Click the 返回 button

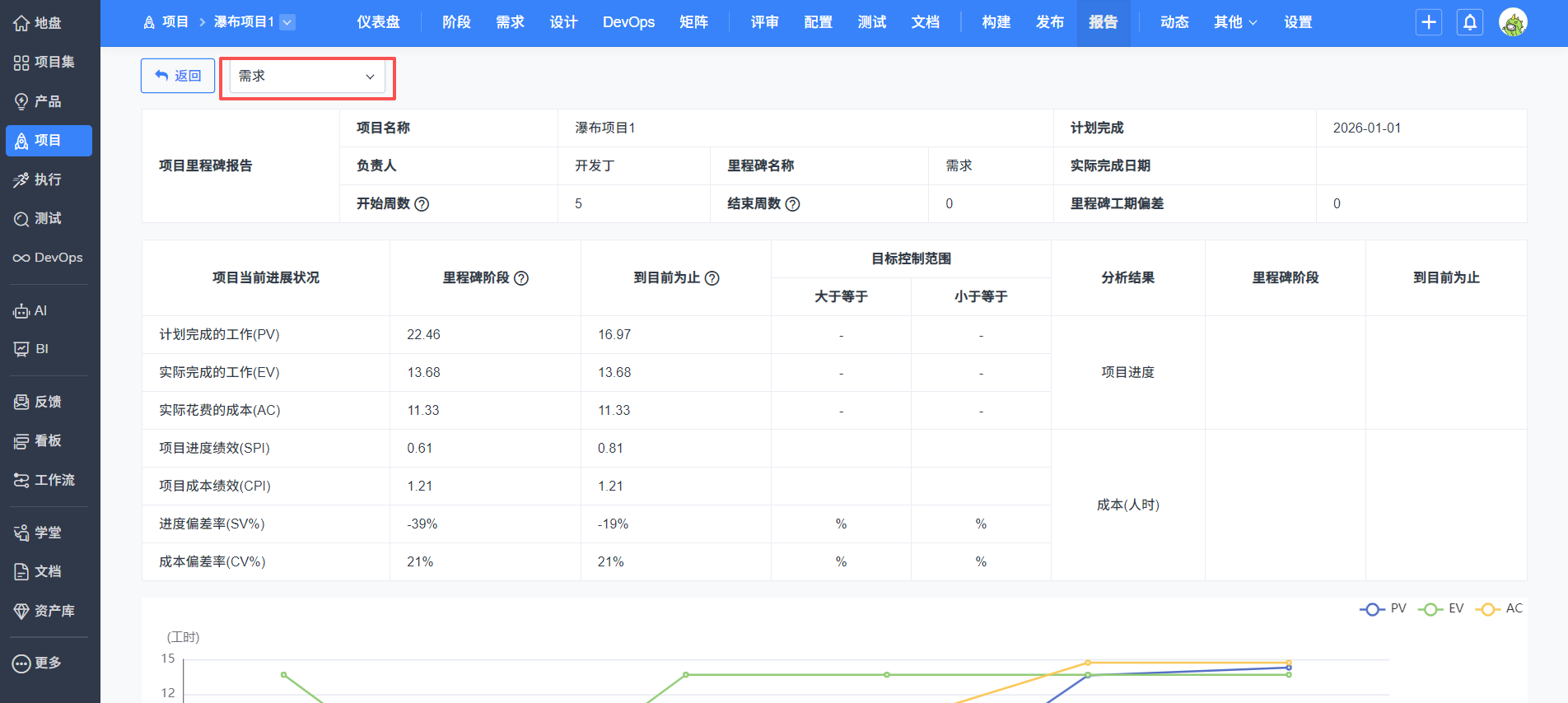tap(178, 76)
